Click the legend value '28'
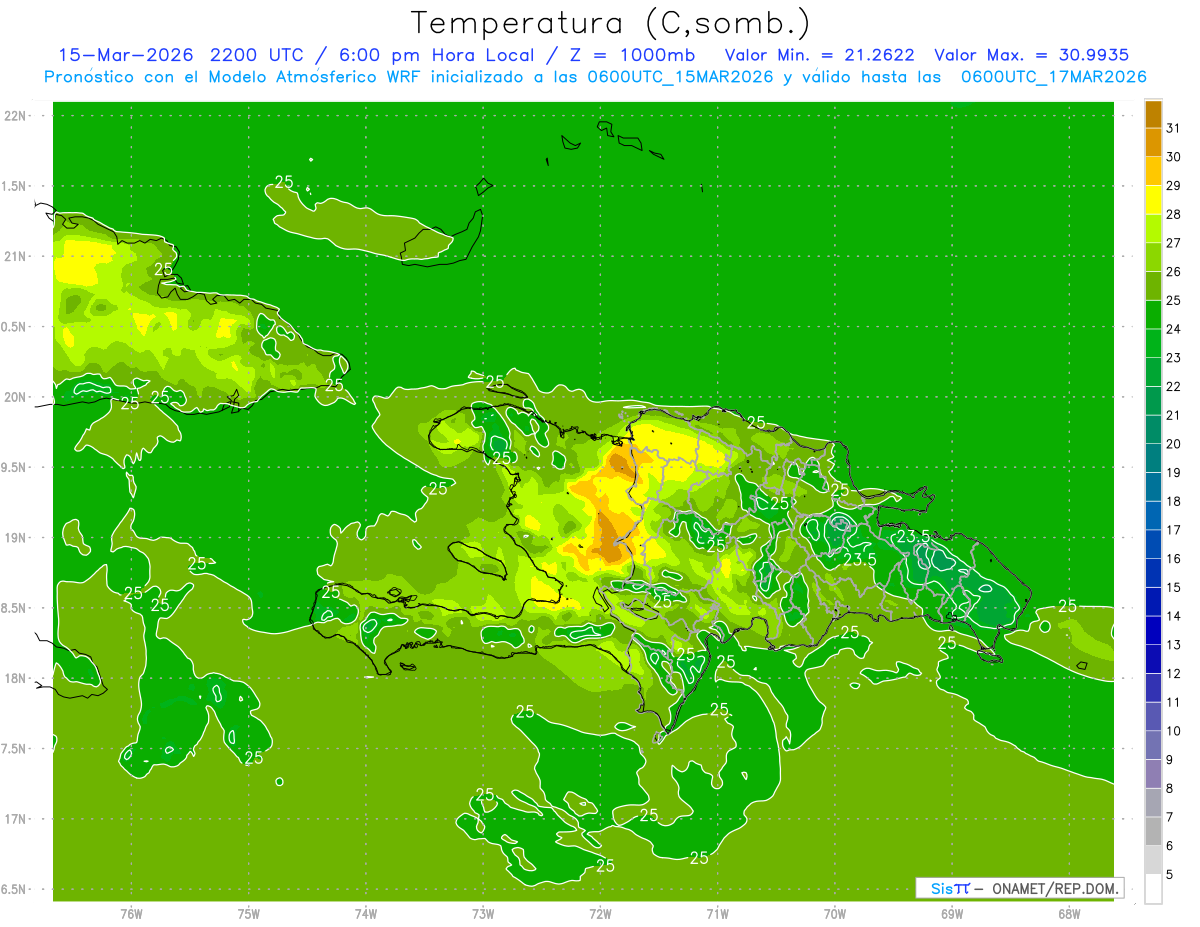This screenshot has height=927, width=1200. [x=1174, y=214]
